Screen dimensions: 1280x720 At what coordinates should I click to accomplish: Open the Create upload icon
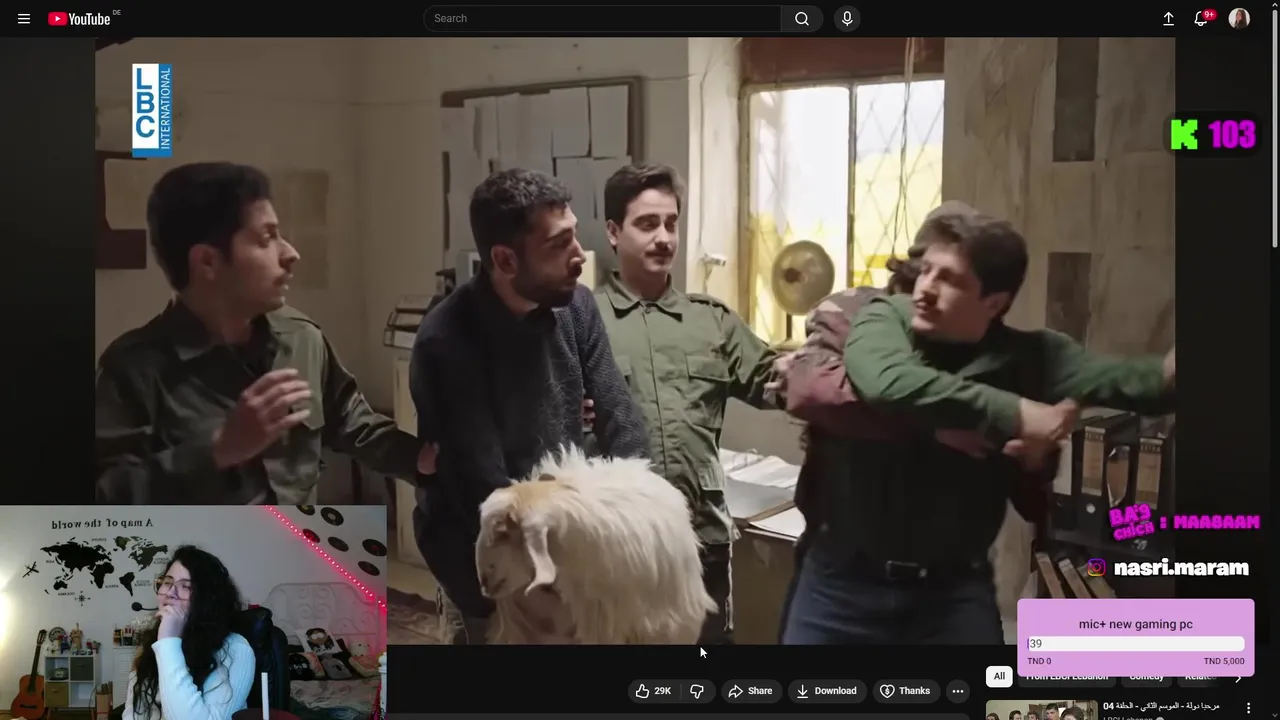pos(1168,18)
